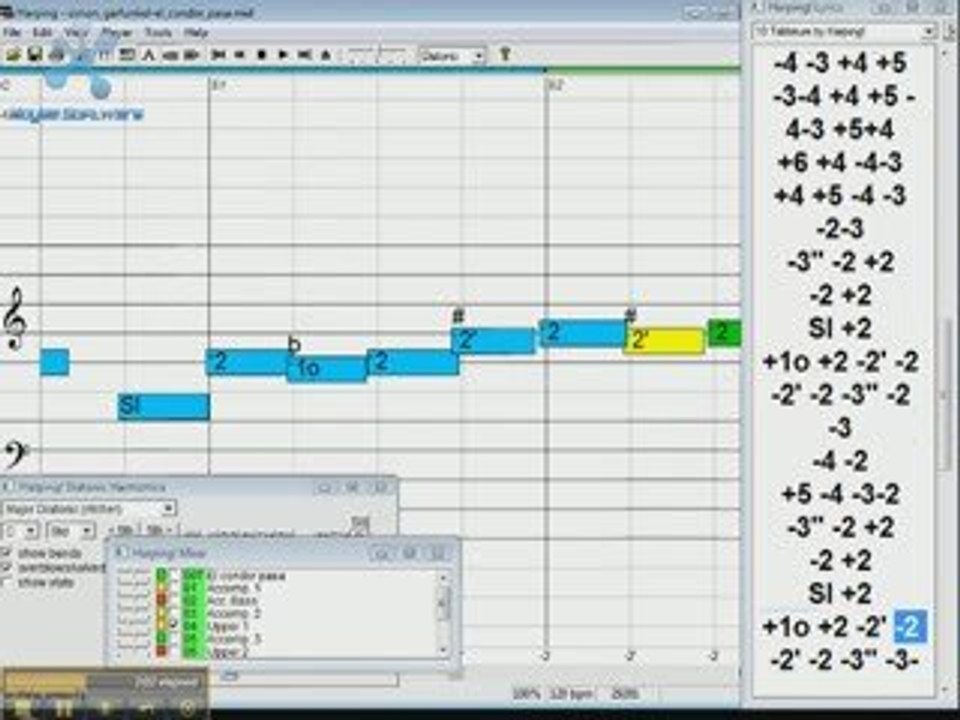This screenshot has height=720, width=960.
Task: Click the upward triangle icon in the toolbar
Action: tap(326, 55)
